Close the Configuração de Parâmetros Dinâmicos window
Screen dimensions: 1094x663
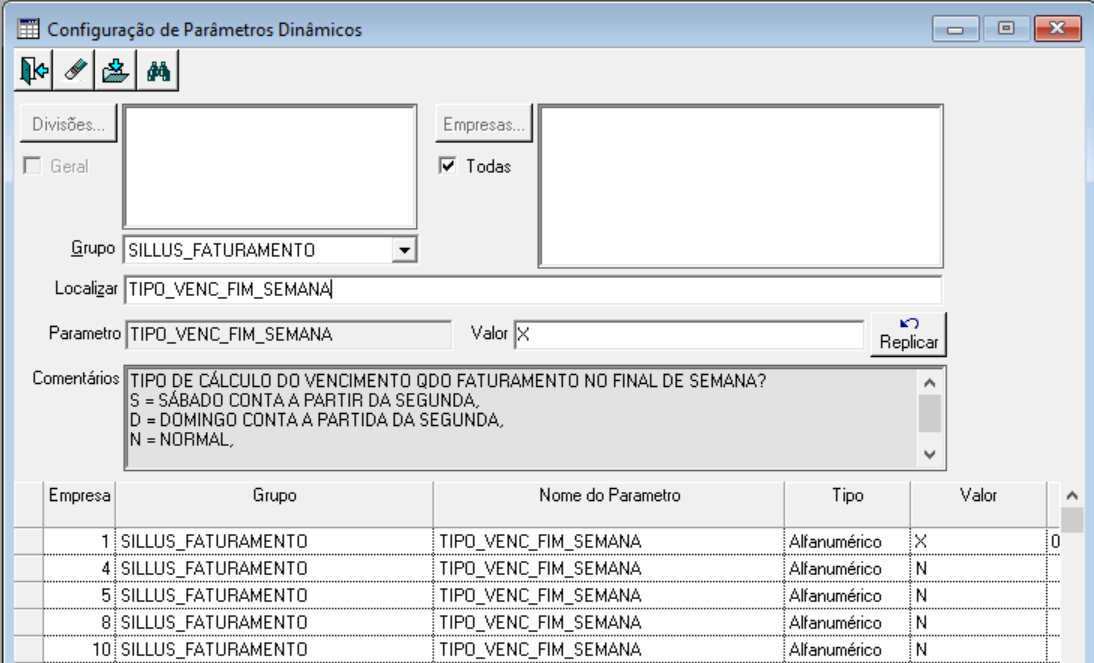[x=1057, y=29]
